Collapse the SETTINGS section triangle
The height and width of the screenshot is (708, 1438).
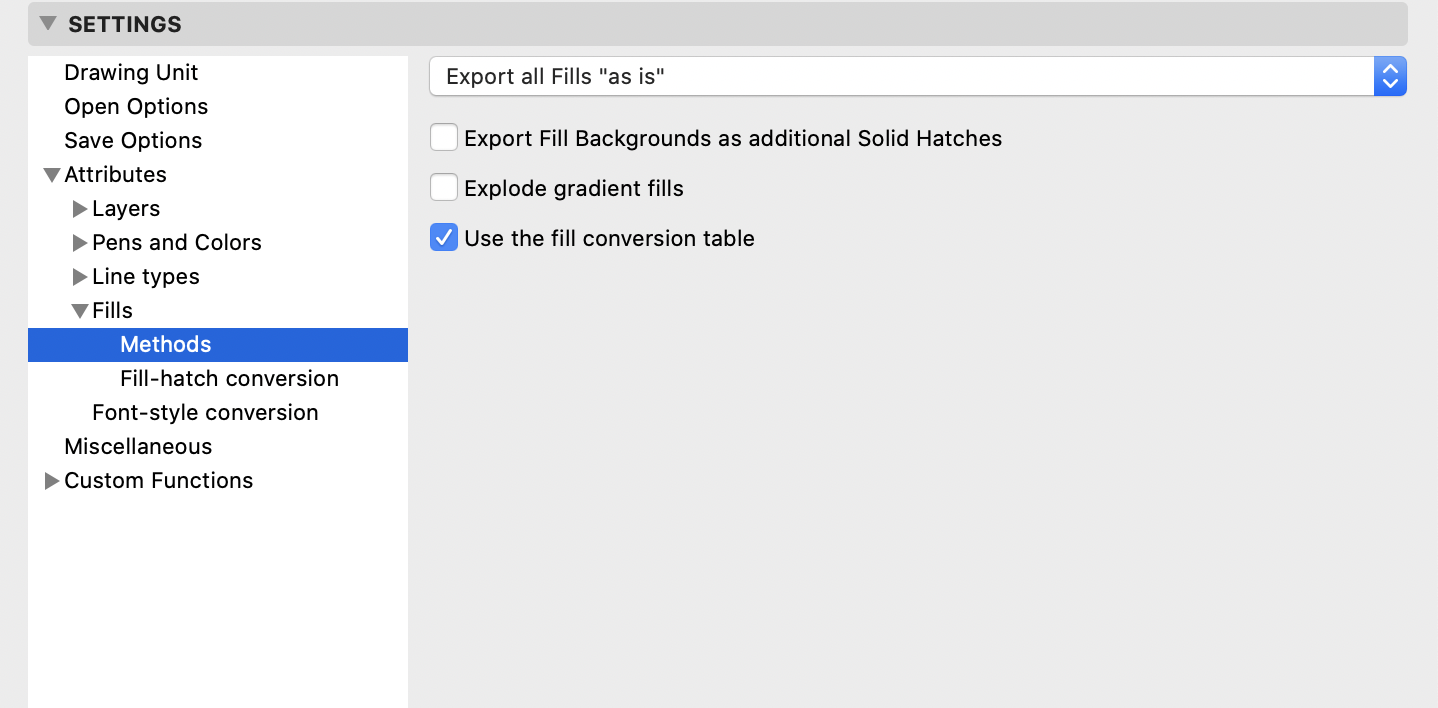(47, 24)
